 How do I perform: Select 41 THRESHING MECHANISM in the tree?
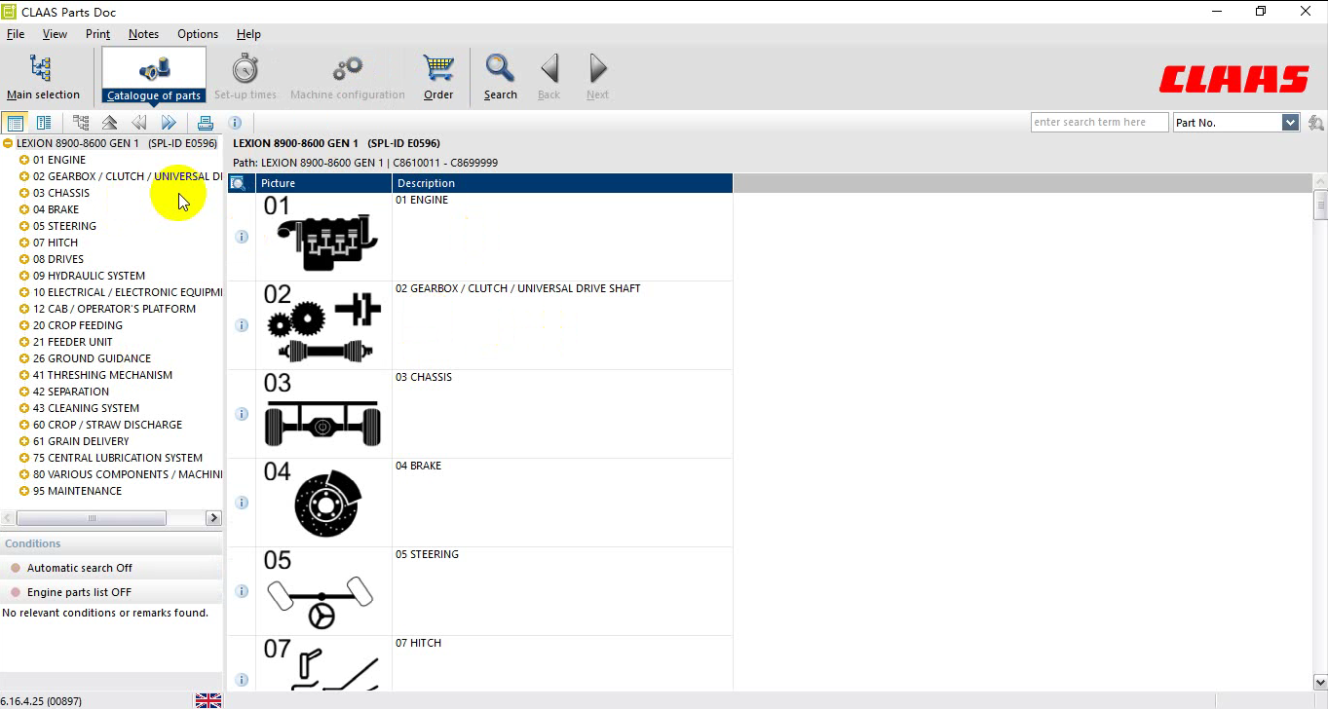102,375
